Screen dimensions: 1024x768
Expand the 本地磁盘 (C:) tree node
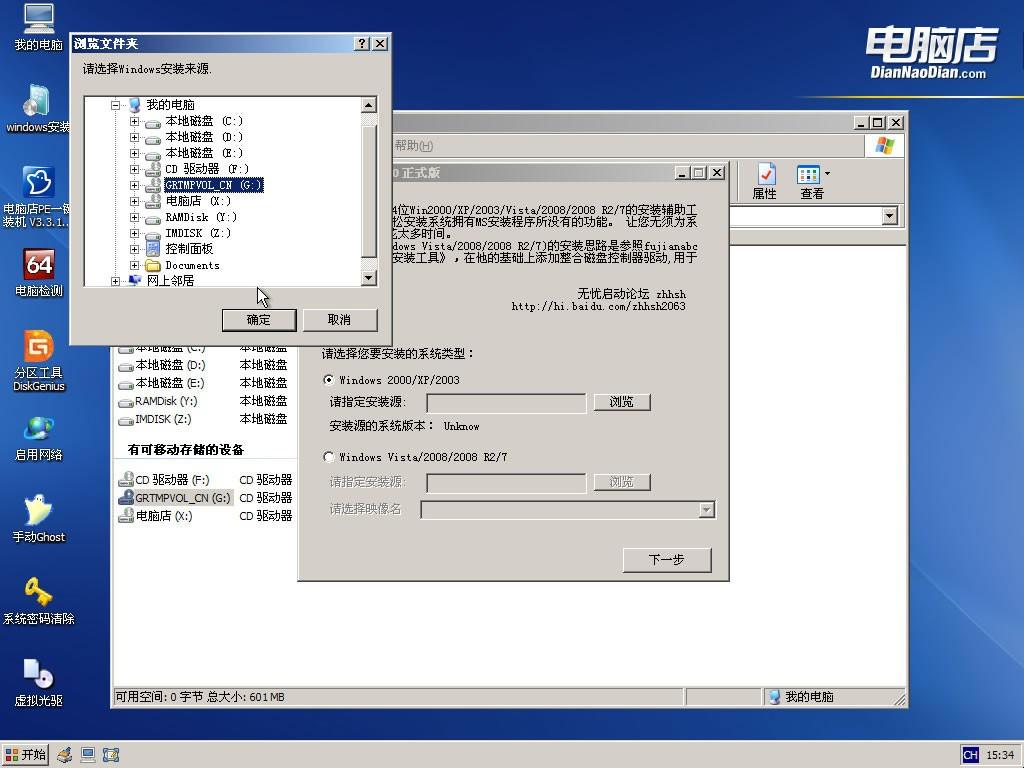[134, 121]
